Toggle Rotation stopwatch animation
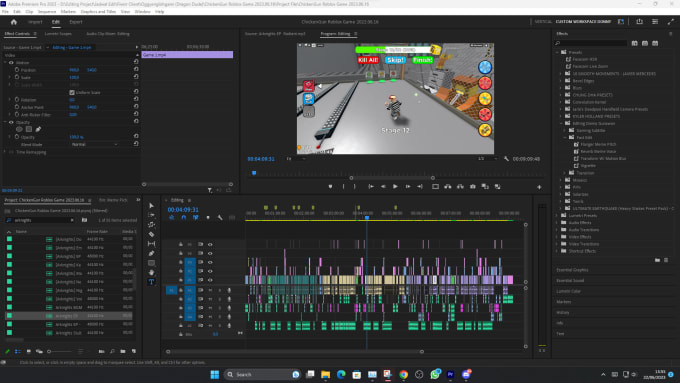The width and height of the screenshot is (680, 383). 17,99
